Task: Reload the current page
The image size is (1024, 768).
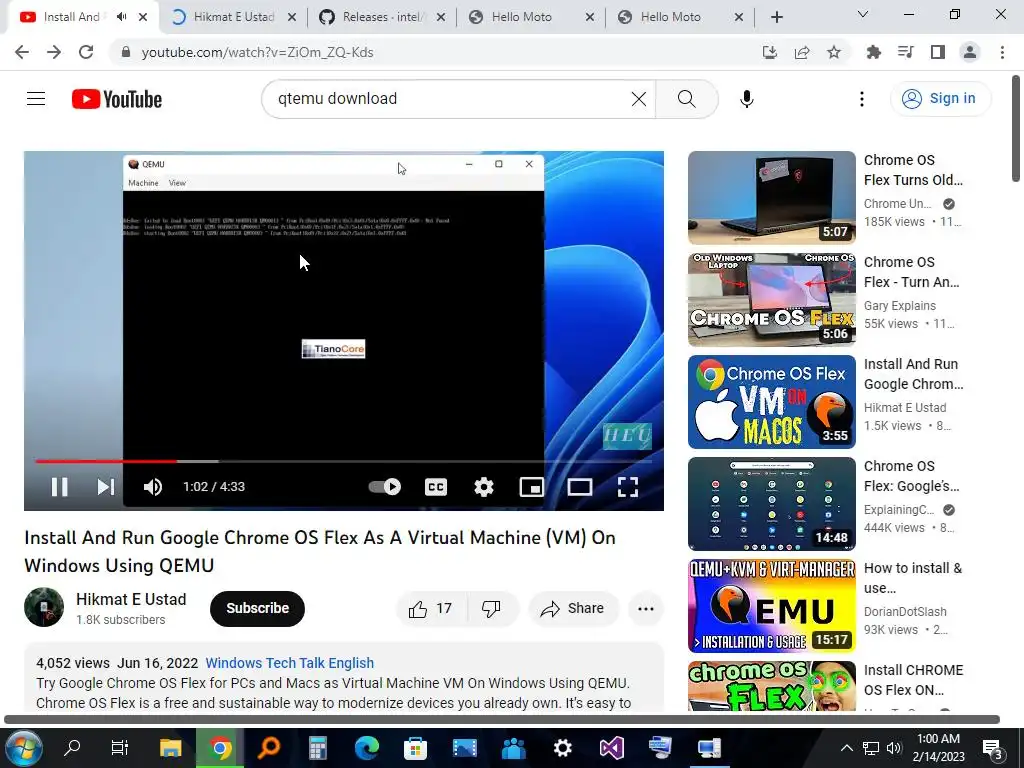Action: [86, 52]
